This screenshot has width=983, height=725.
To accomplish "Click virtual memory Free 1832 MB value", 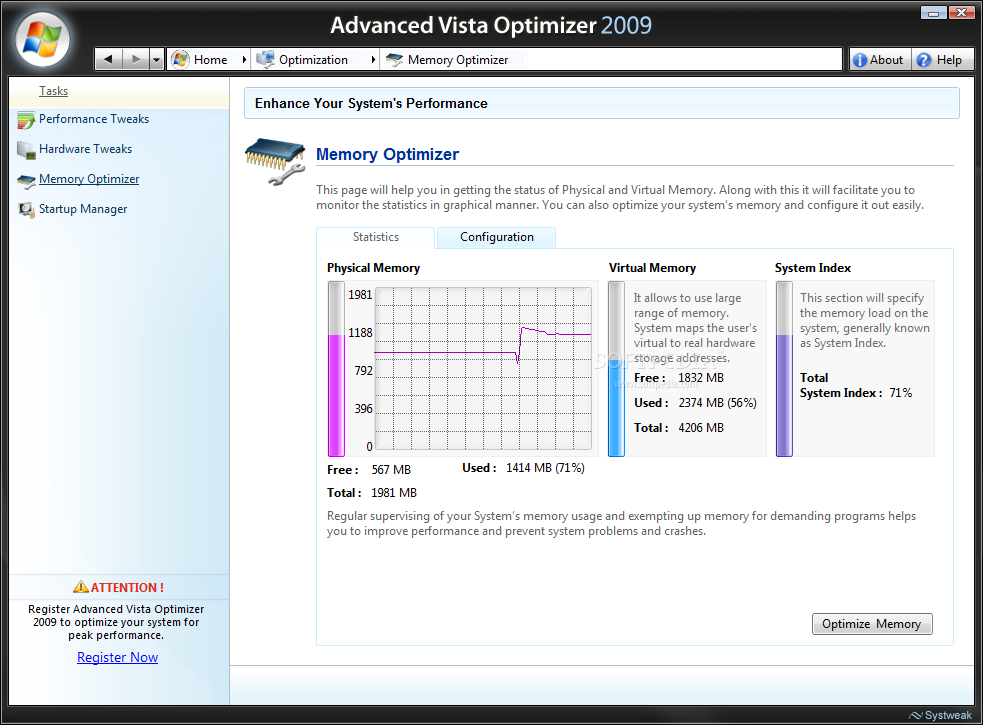I will pyautogui.click(x=701, y=378).
